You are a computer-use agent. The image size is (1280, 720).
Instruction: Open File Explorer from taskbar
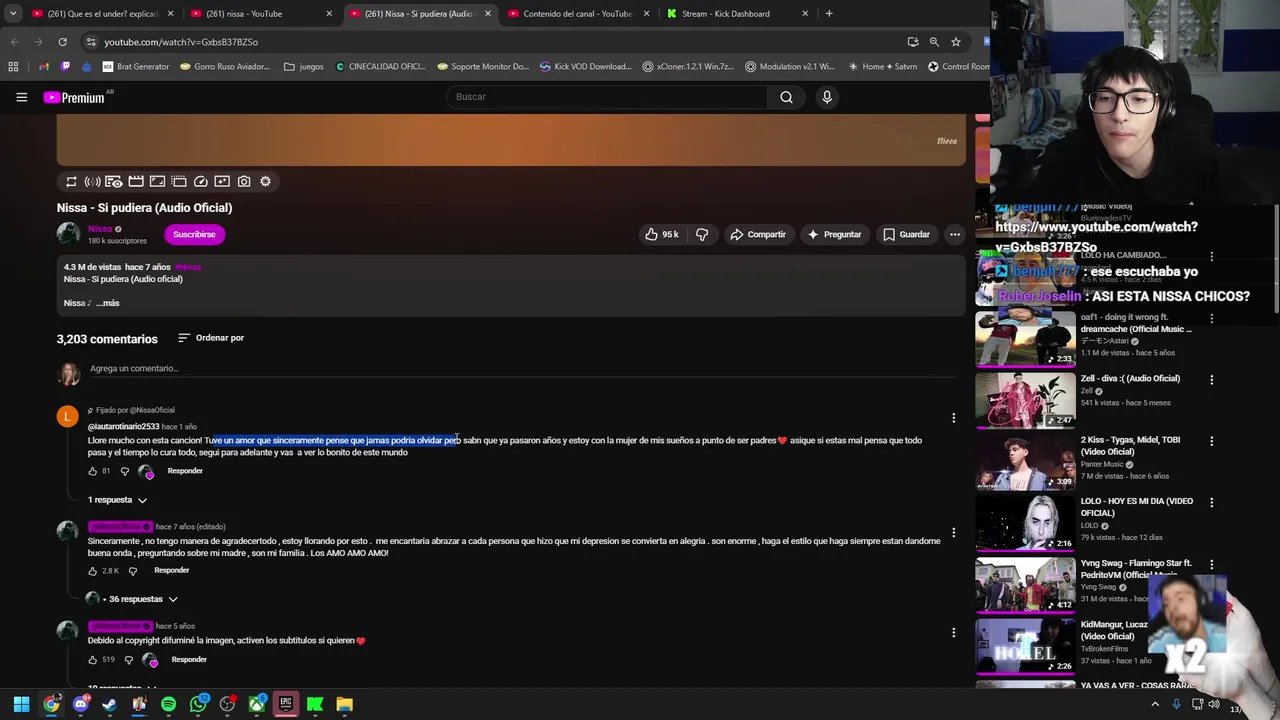pyautogui.click(x=344, y=704)
